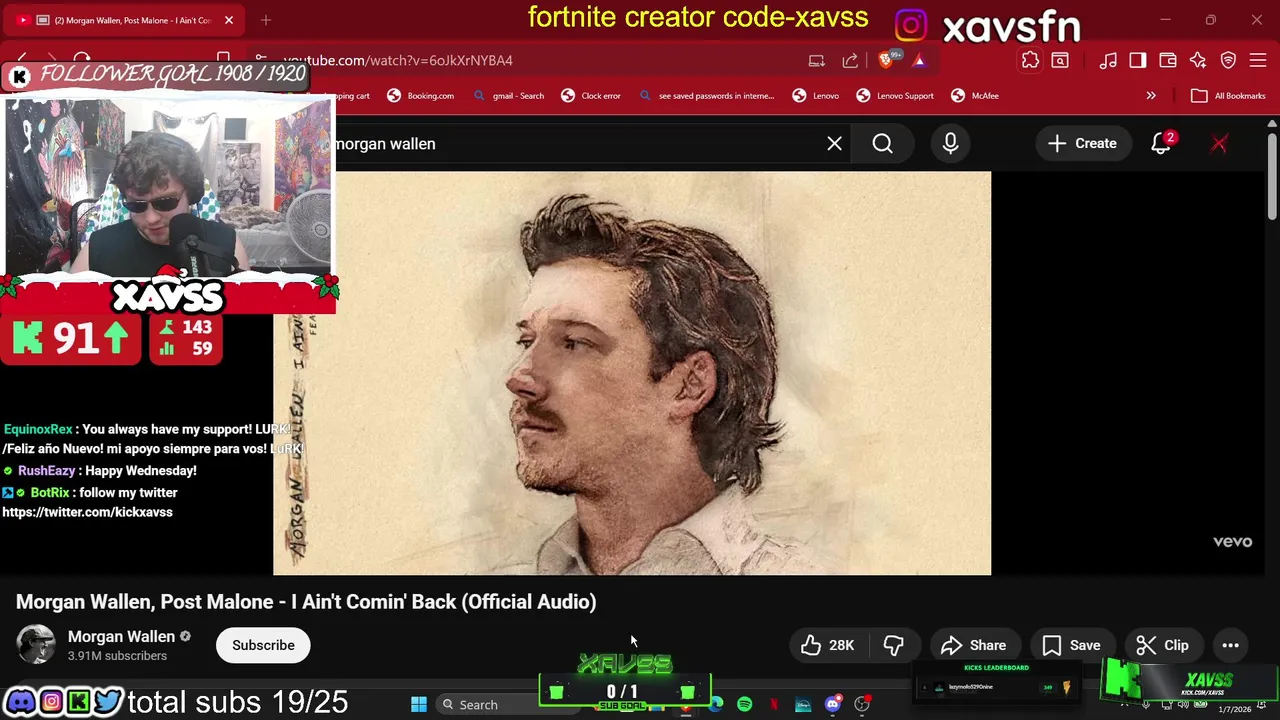The height and width of the screenshot is (720, 1280).
Task: Open the share page icon in address bar
Action: (850, 60)
